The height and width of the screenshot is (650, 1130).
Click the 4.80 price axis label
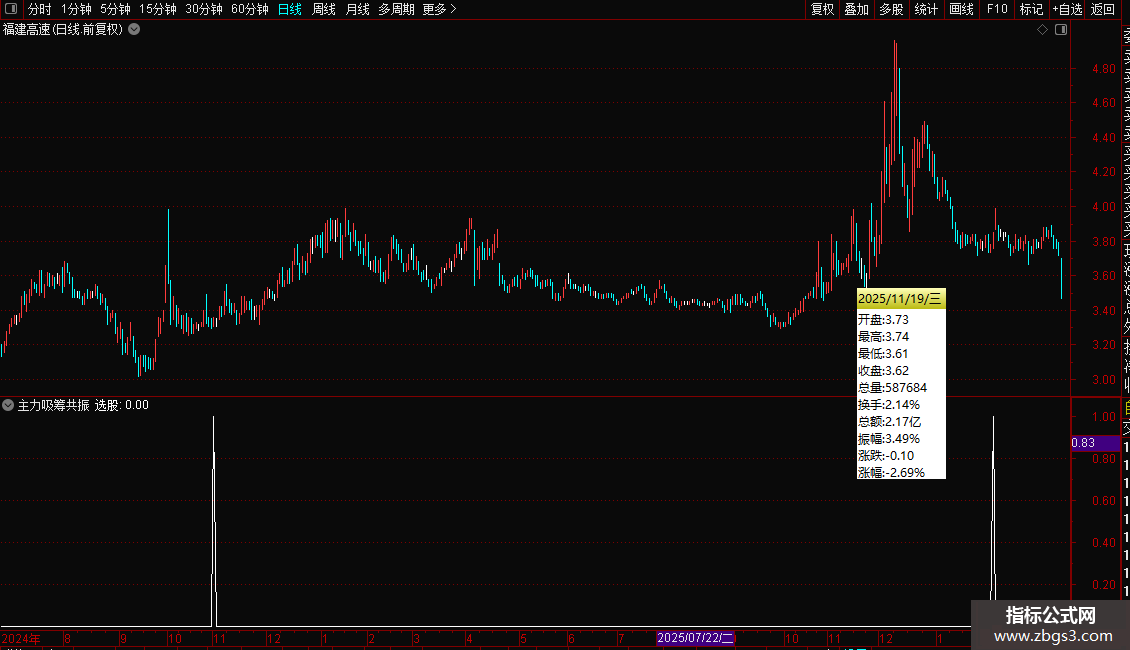pyautogui.click(x=1103, y=69)
